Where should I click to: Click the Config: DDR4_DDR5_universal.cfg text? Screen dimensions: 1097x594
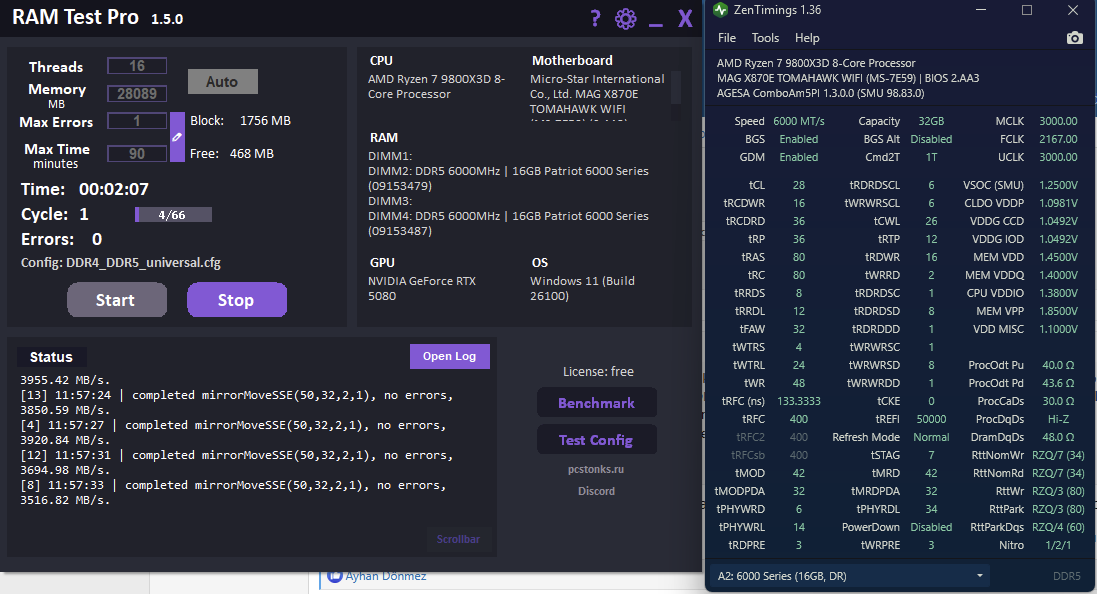point(120,263)
